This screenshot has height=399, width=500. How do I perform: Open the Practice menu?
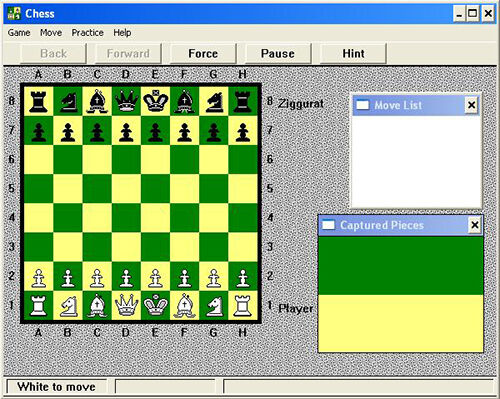(x=87, y=33)
